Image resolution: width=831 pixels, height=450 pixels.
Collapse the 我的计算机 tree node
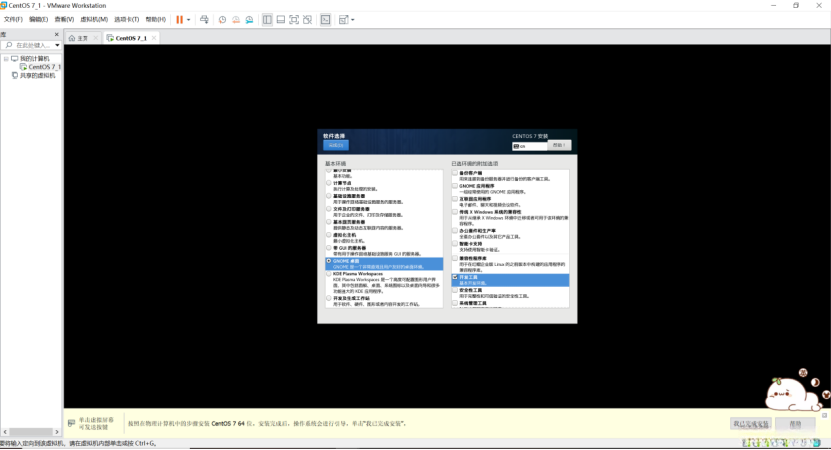click(x=6, y=59)
